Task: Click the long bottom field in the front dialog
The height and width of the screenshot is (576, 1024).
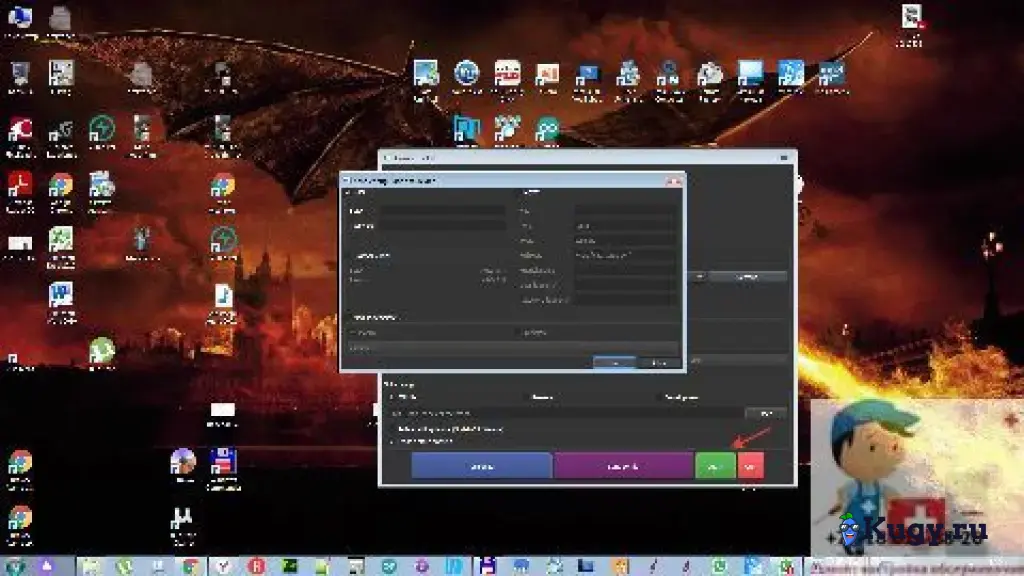Action: click(x=513, y=348)
